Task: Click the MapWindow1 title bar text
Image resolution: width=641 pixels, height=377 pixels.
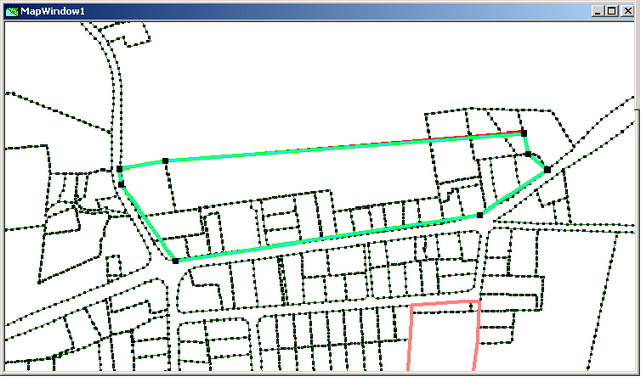Action: [x=52, y=11]
